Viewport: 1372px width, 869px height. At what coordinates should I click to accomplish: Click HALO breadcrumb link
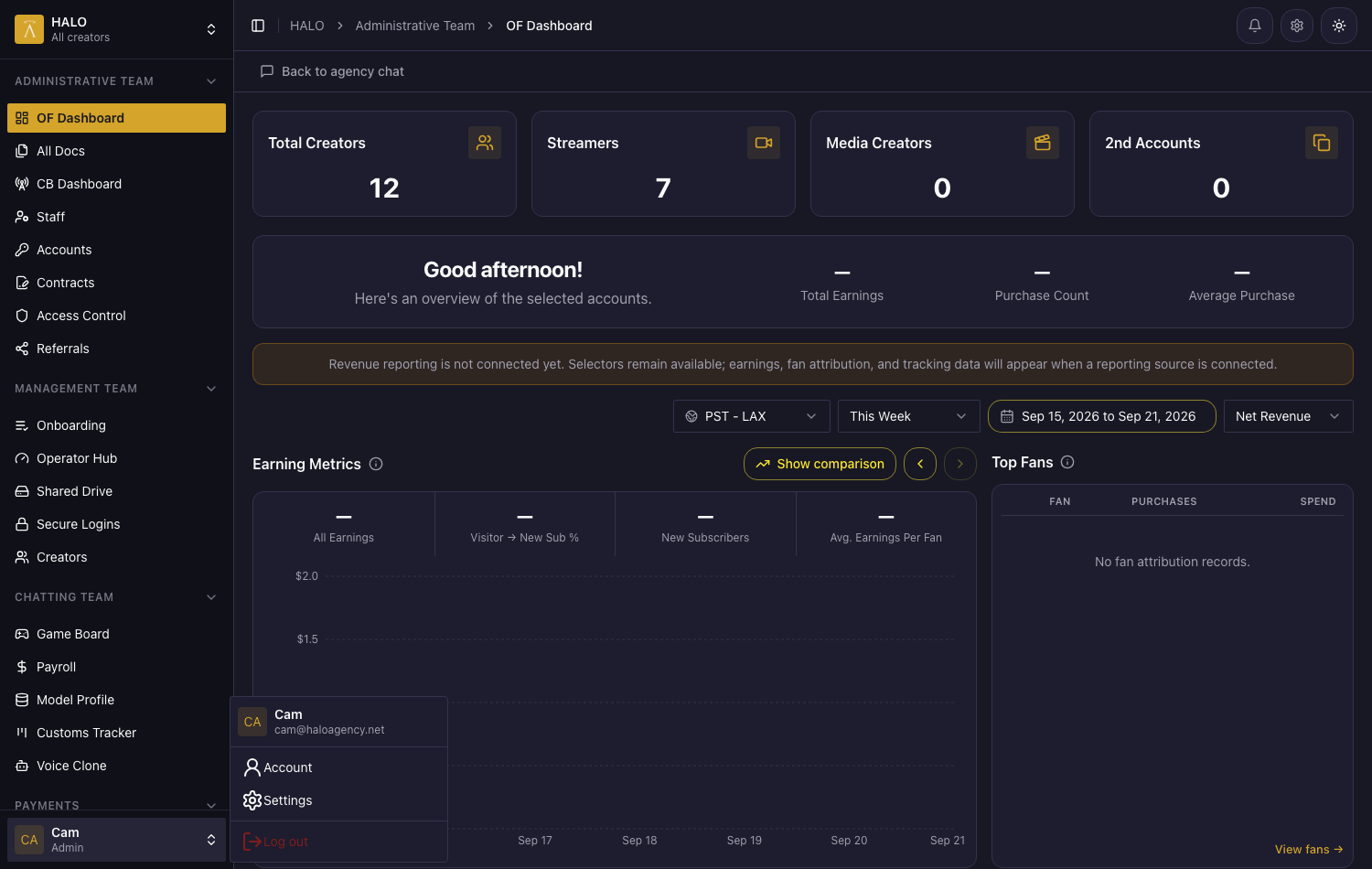pyautogui.click(x=307, y=26)
